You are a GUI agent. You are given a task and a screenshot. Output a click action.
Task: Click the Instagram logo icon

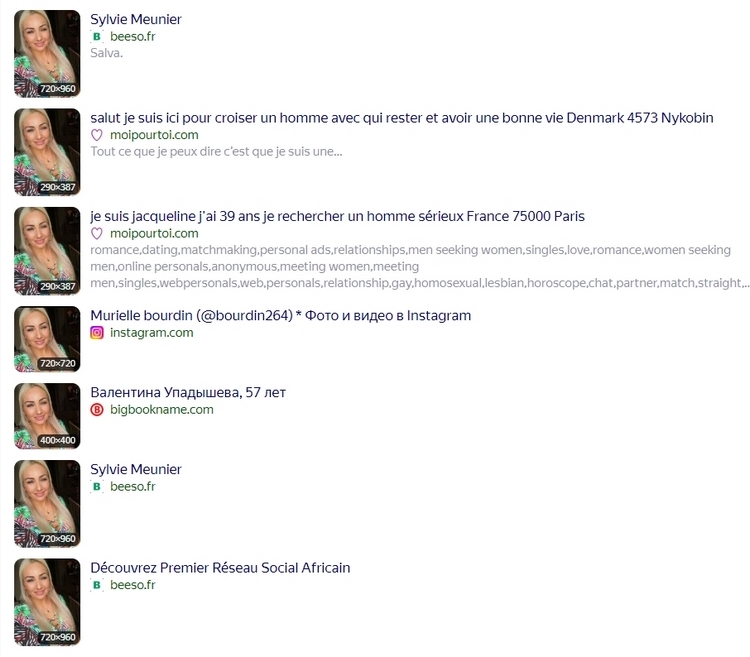pos(97,332)
